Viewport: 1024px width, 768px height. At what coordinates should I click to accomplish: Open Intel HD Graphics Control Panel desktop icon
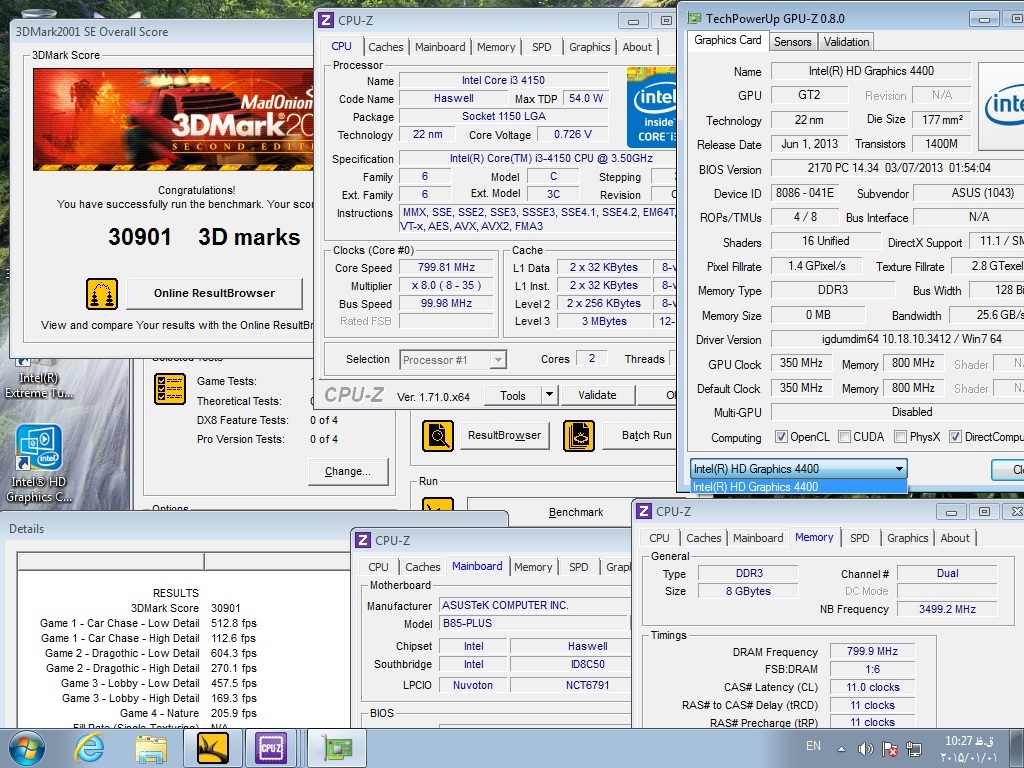[39, 464]
